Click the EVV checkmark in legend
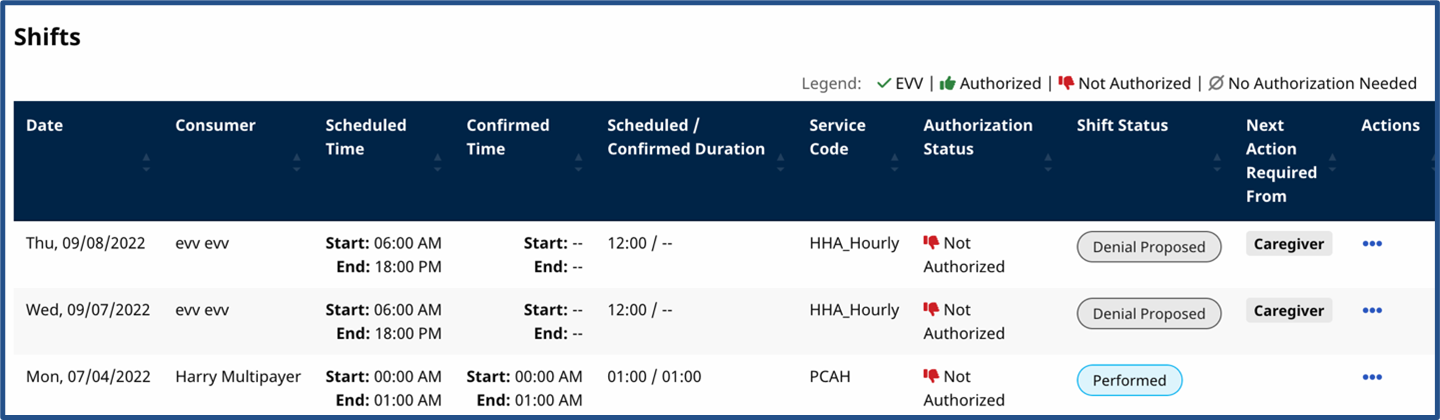The image size is (1440, 420). [883, 84]
